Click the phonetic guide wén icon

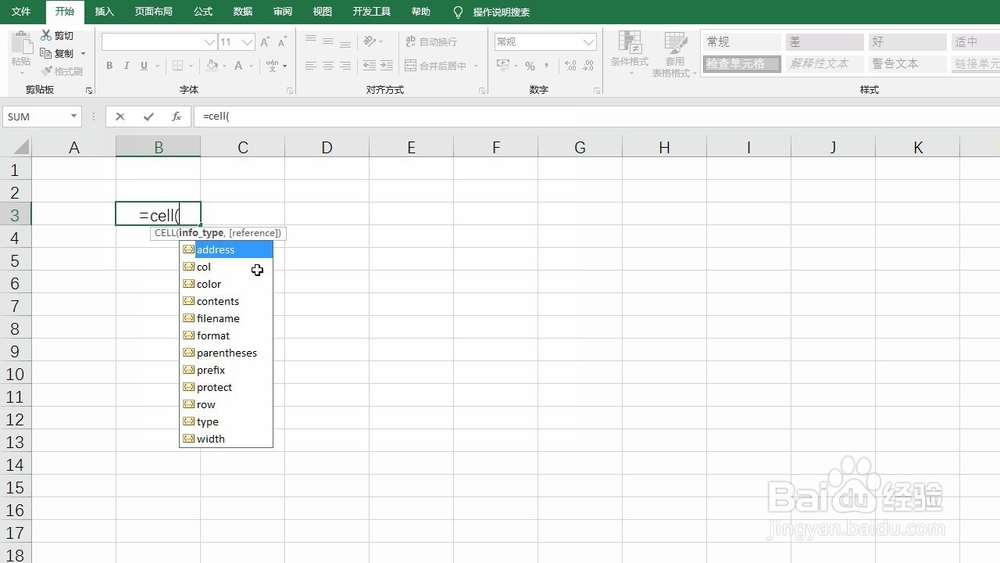(x=272, y=65)
